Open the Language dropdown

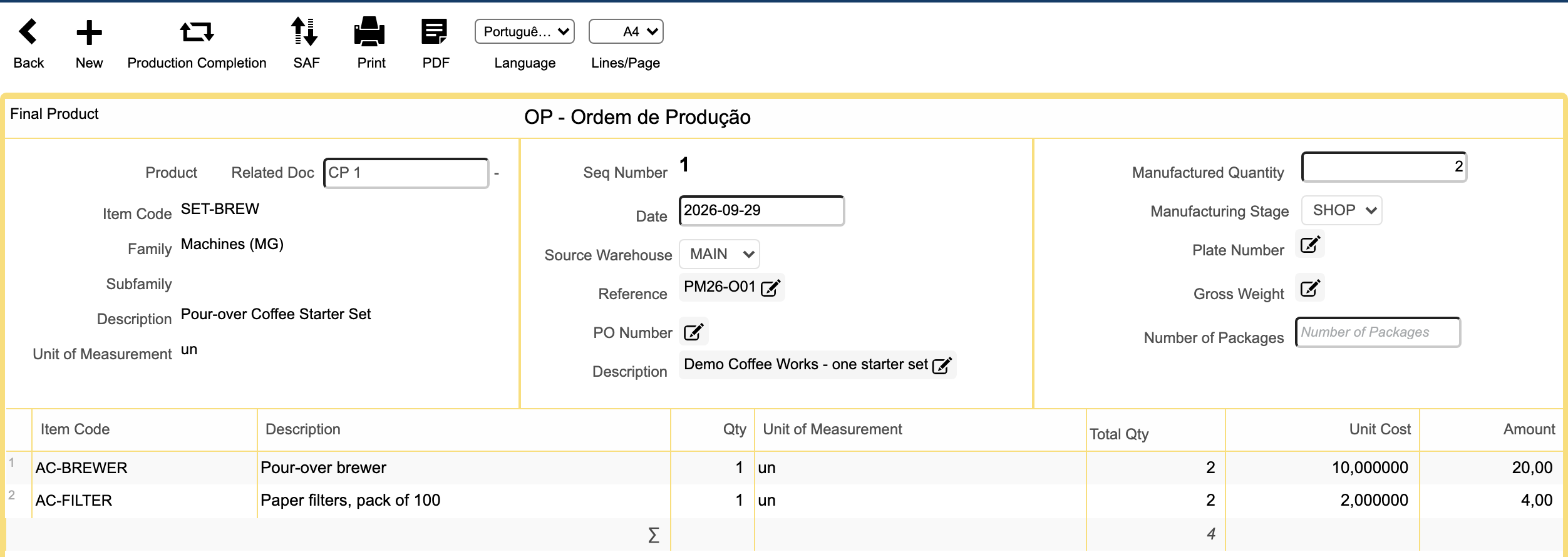pyautogui.click(x=525, y=31)
